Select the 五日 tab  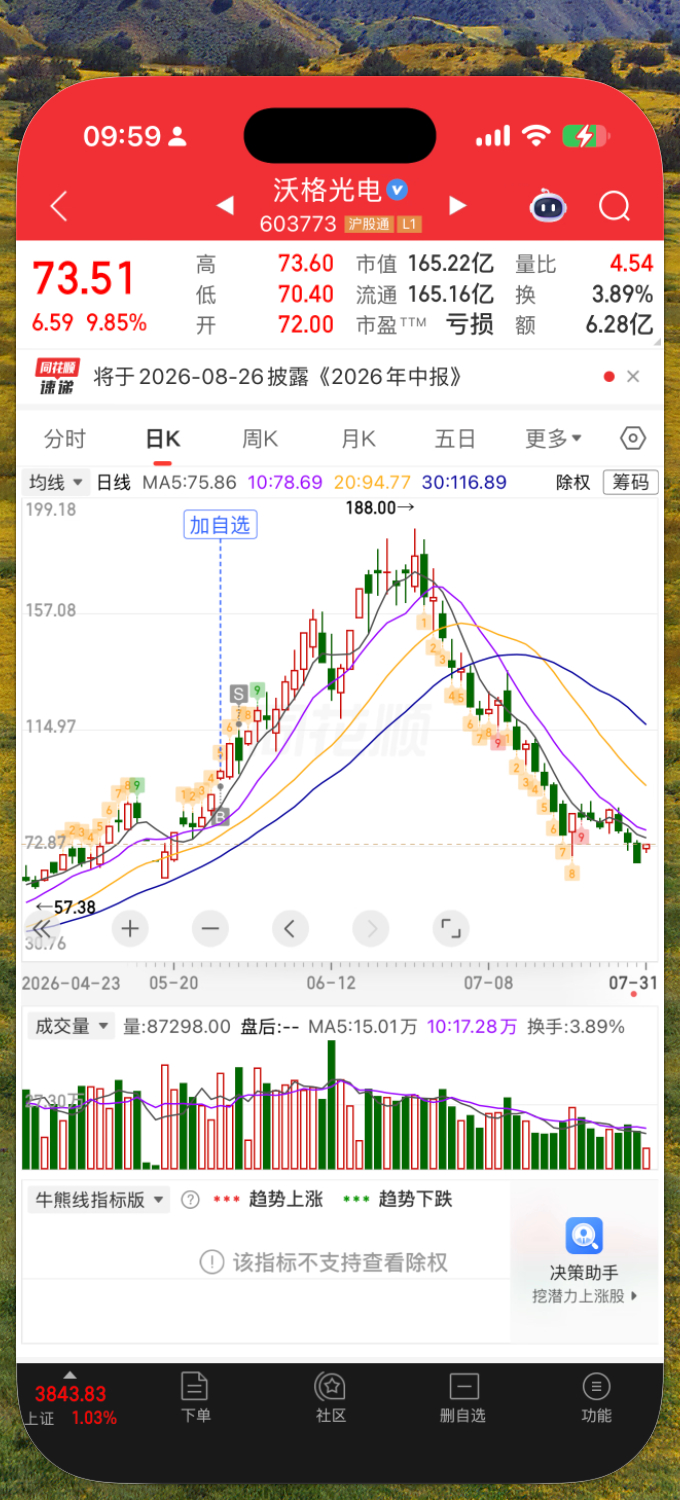455,438
